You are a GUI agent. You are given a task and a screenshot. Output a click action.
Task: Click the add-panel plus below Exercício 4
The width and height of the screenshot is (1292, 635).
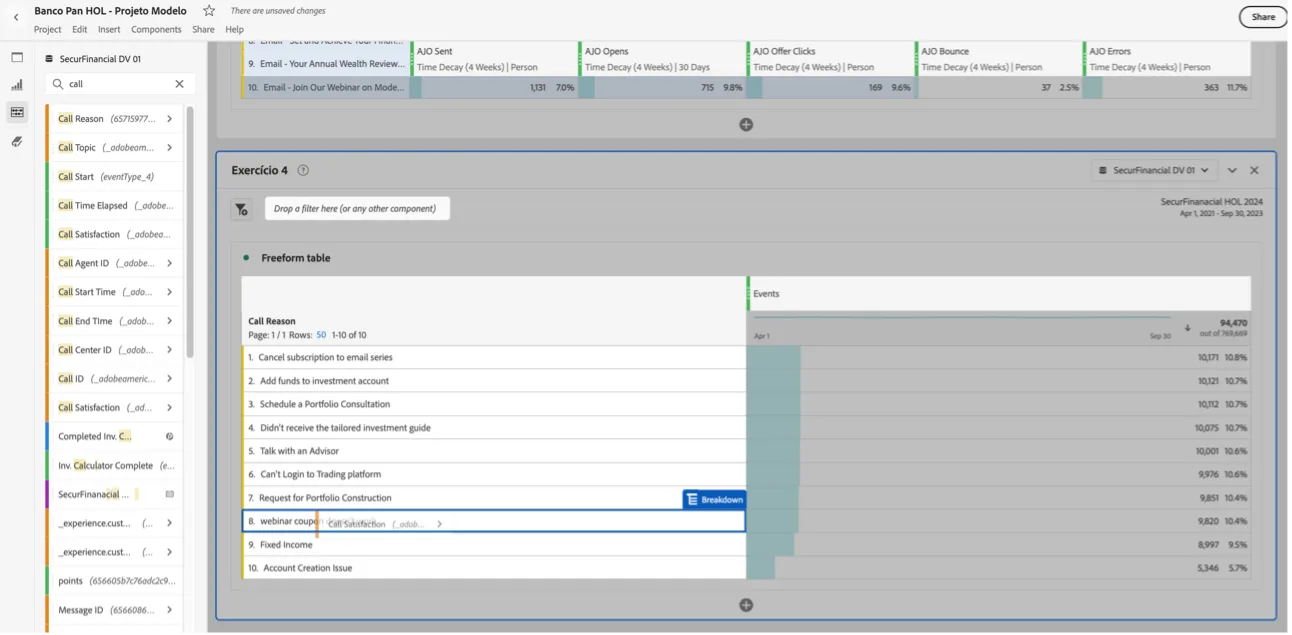[x=746, y=605]
